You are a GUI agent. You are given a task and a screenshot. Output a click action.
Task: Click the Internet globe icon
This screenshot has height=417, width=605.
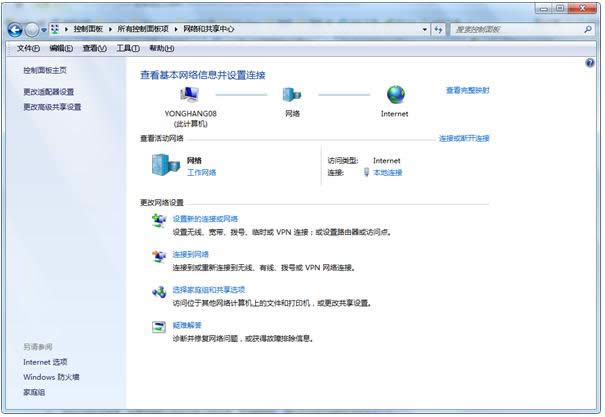[x=396, y=95]
